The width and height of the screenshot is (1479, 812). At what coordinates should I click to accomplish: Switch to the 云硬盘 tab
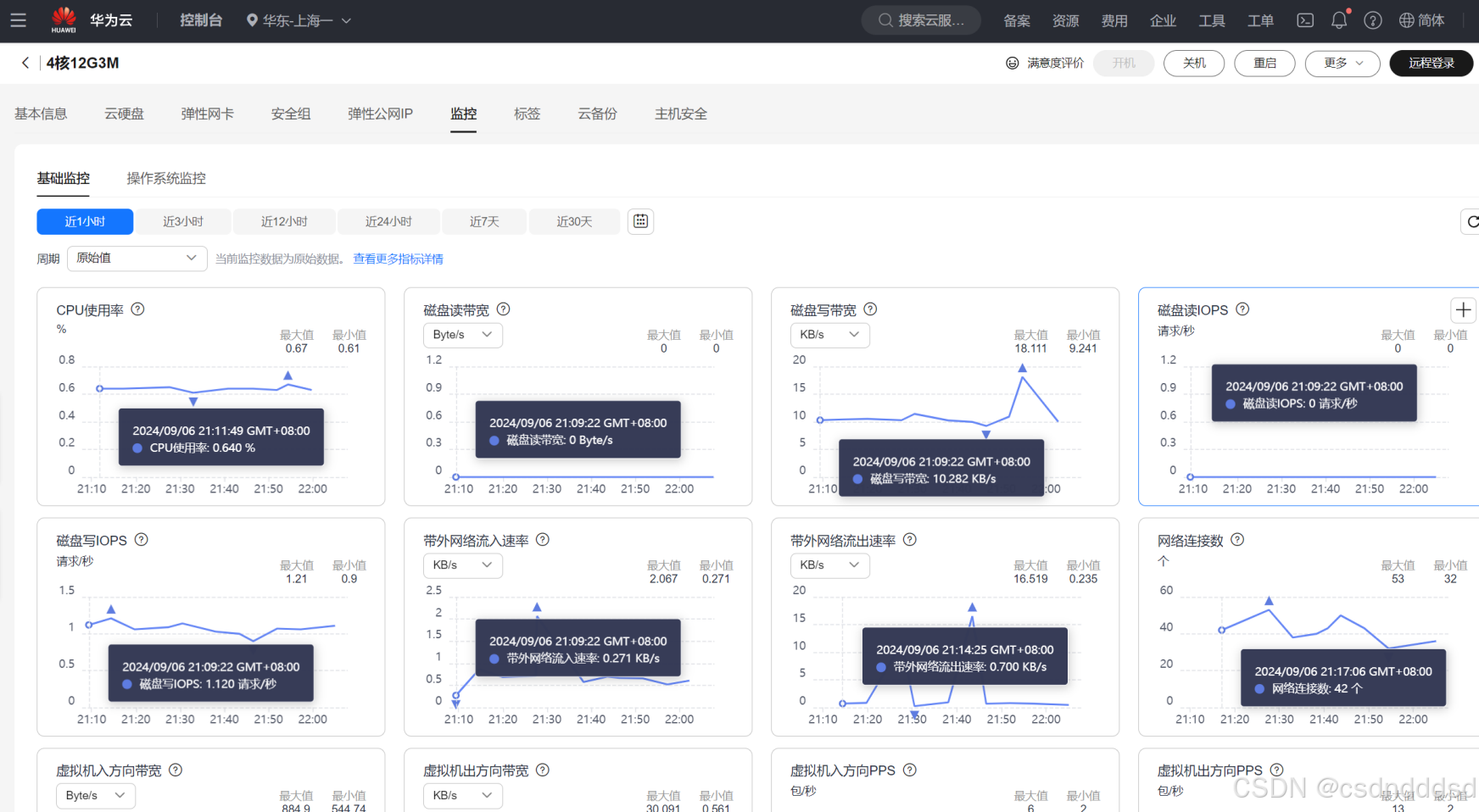(x=124, y=114)
